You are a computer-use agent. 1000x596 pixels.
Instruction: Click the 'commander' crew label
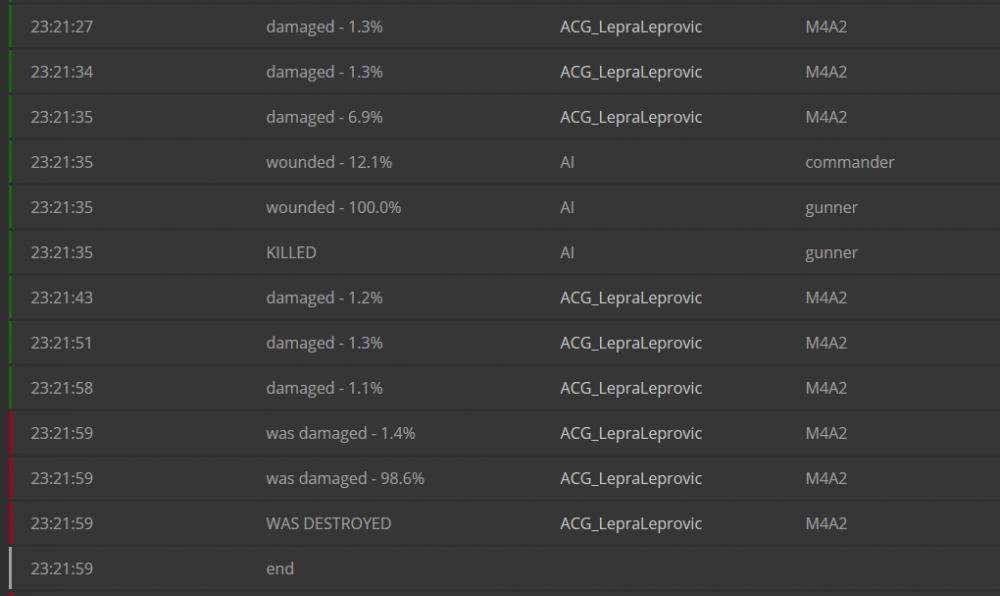849,162
